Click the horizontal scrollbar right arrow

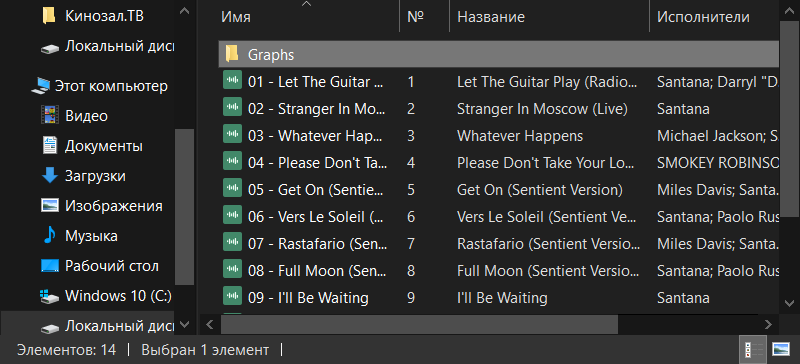click(x=768, y=324)
